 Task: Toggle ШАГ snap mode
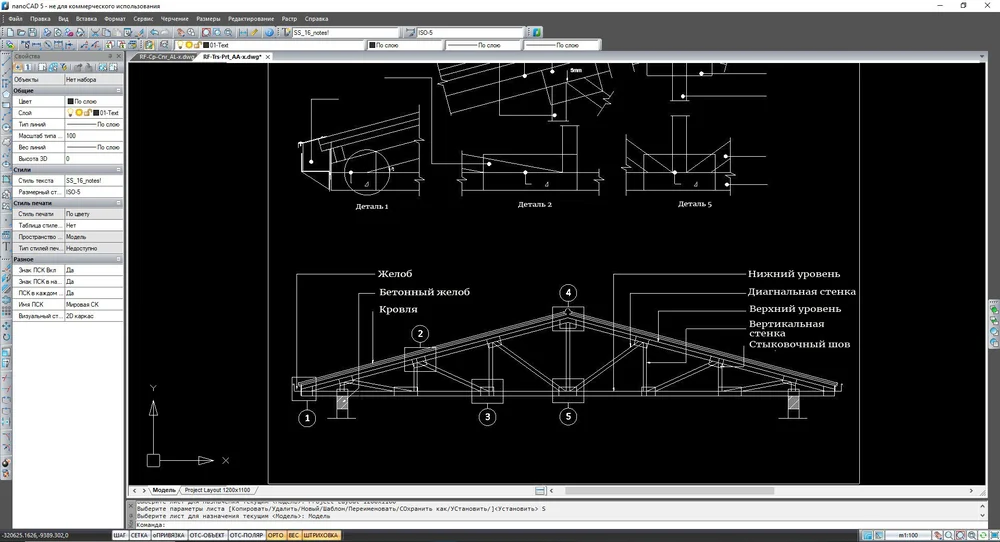coord(119,535)
